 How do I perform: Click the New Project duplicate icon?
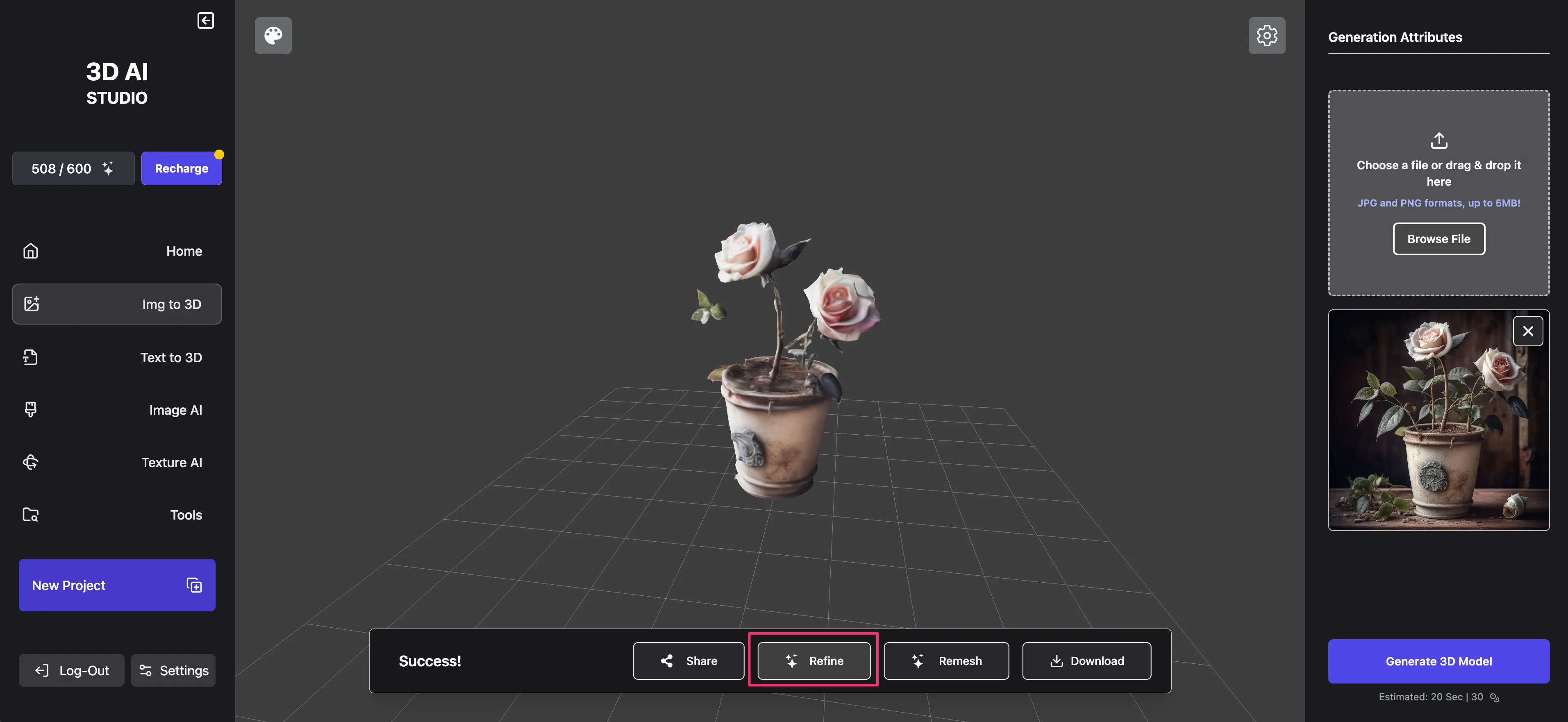point(194,585)
